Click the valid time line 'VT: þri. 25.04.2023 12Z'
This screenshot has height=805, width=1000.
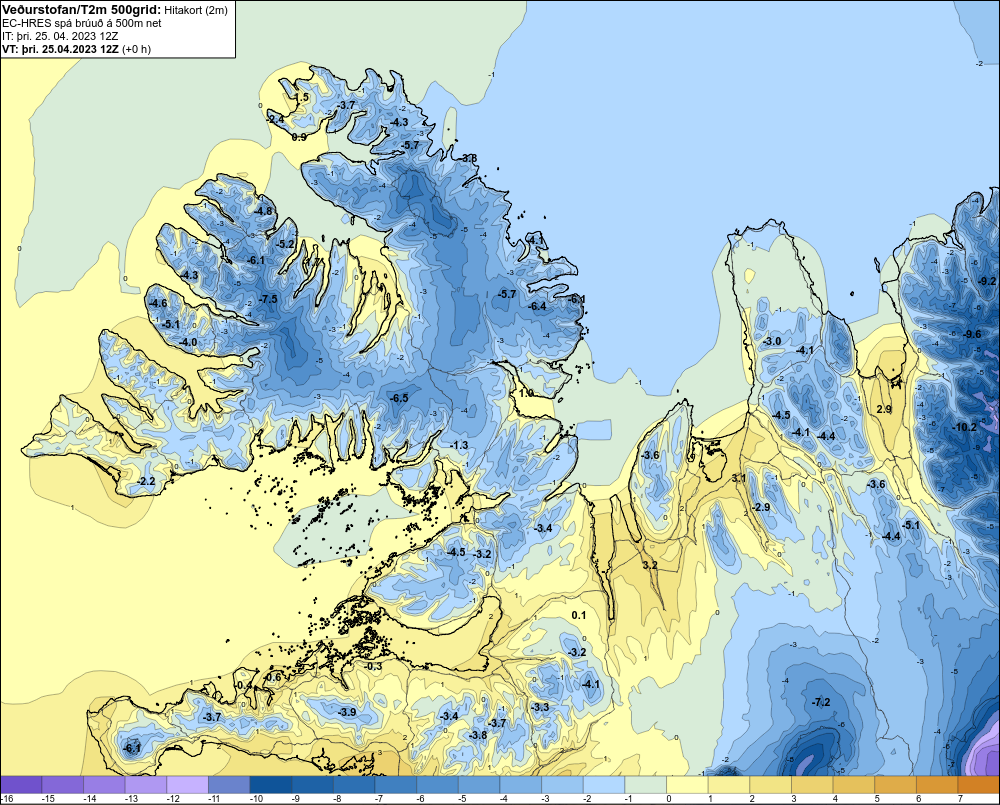click(60, 49)
